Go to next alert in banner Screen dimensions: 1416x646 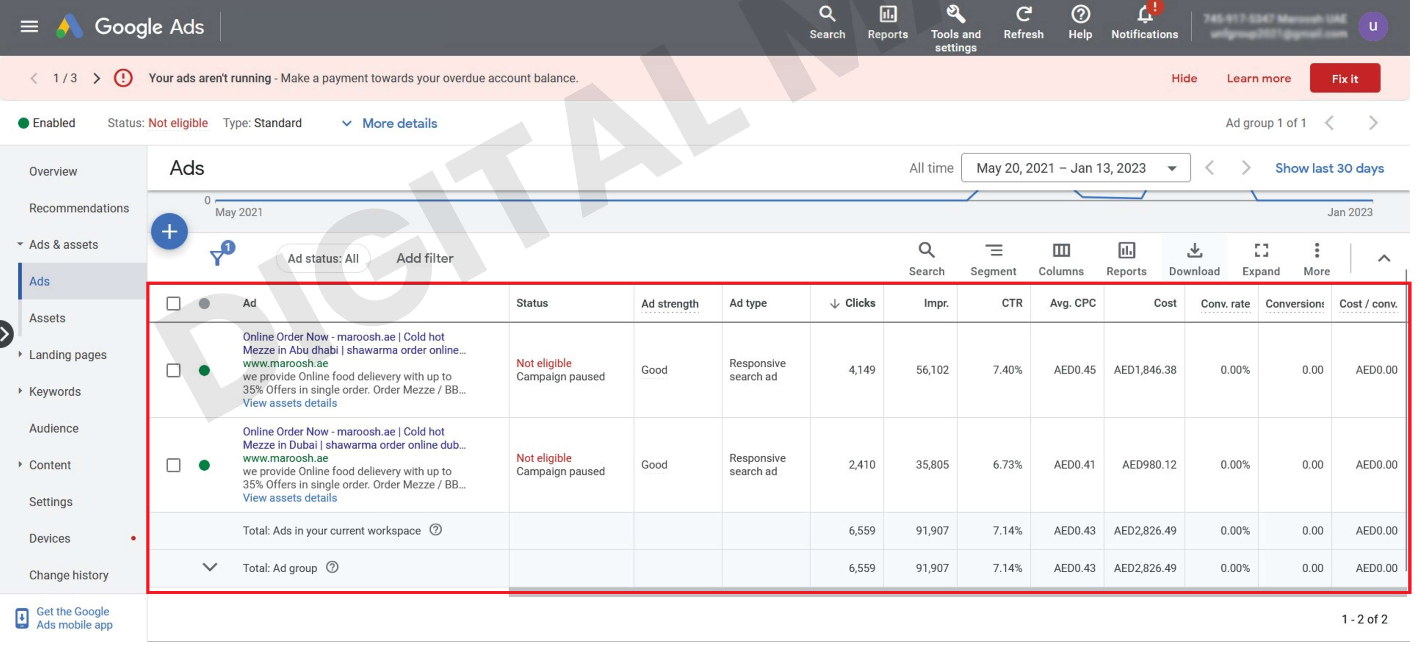pyautogui.click(x=96, y=78)
